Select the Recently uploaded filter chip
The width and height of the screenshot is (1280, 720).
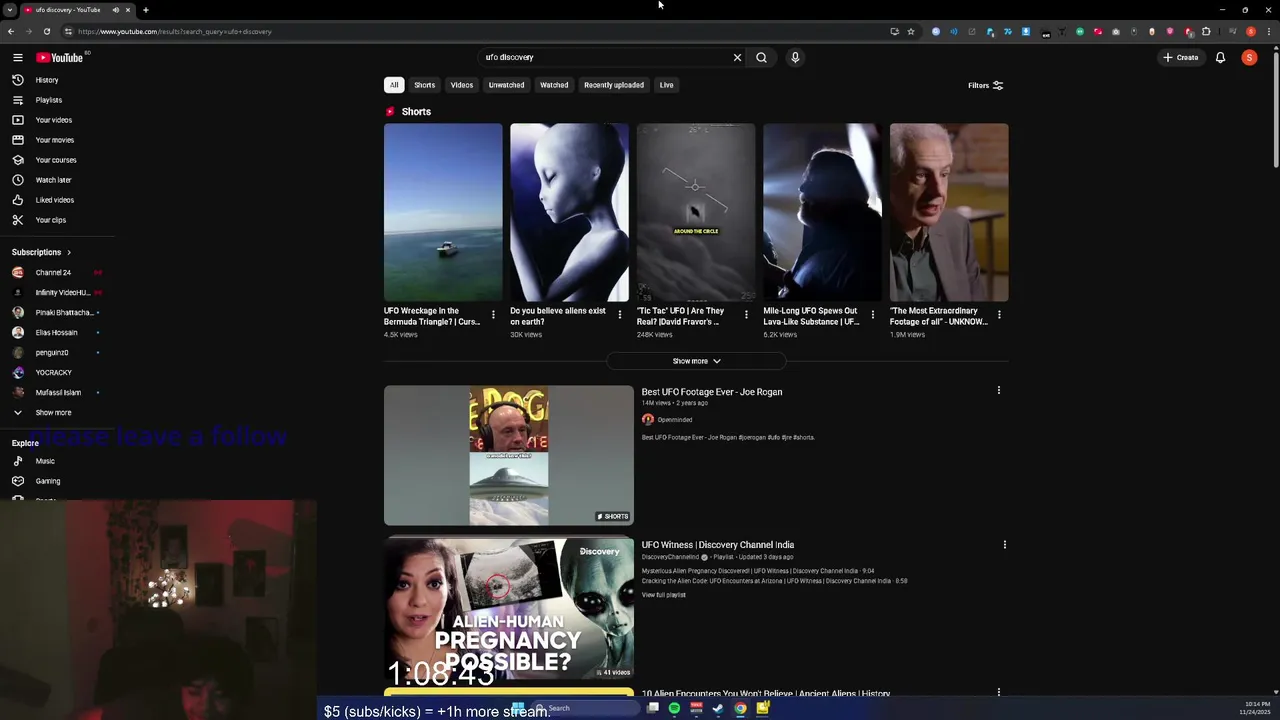point(614,85)
